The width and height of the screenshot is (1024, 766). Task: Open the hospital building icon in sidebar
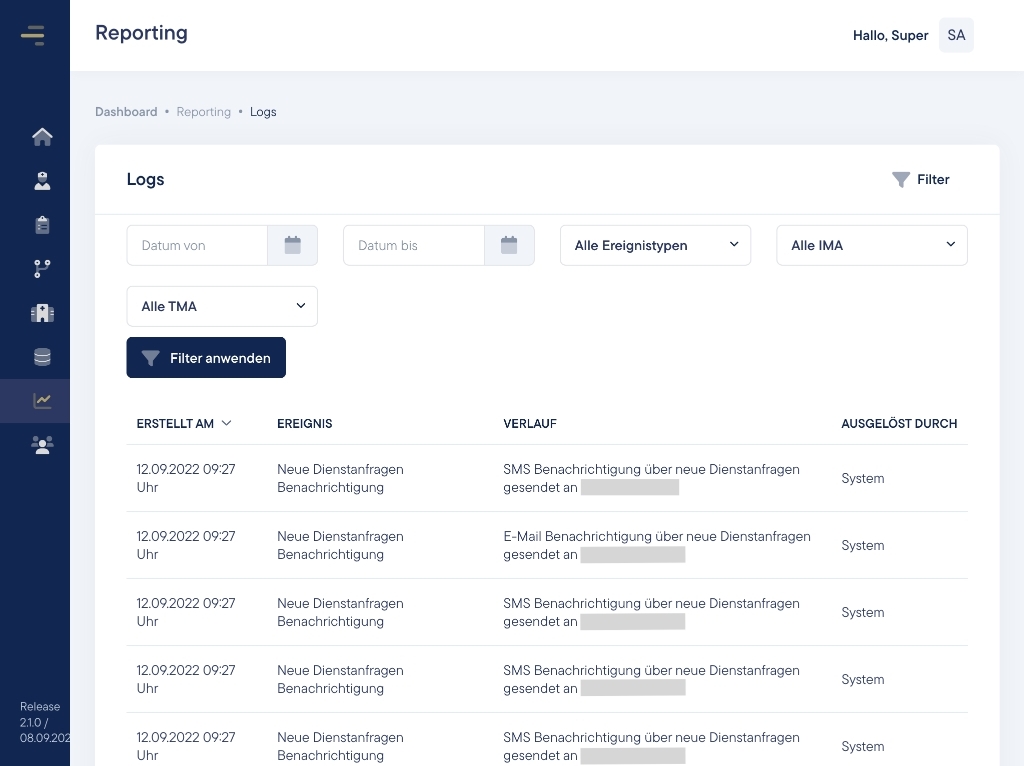click(x=42, y=313)
